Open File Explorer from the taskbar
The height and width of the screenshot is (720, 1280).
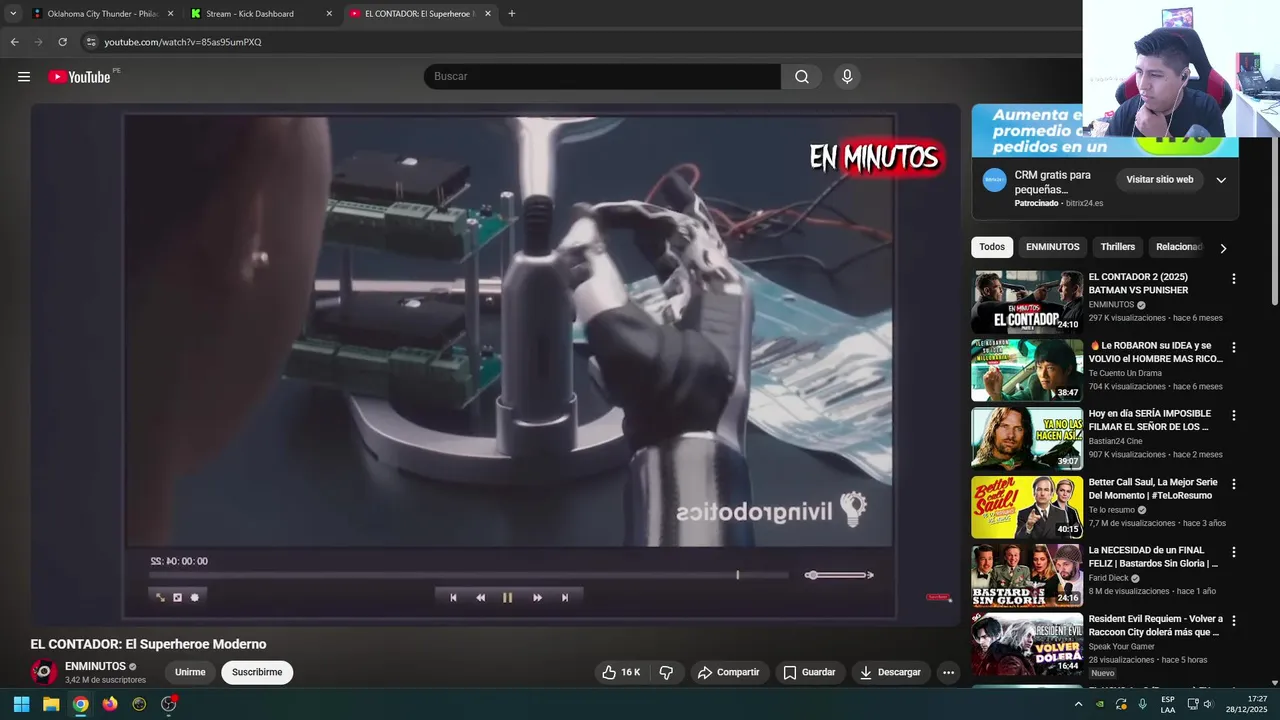click(x=51, y=704)
